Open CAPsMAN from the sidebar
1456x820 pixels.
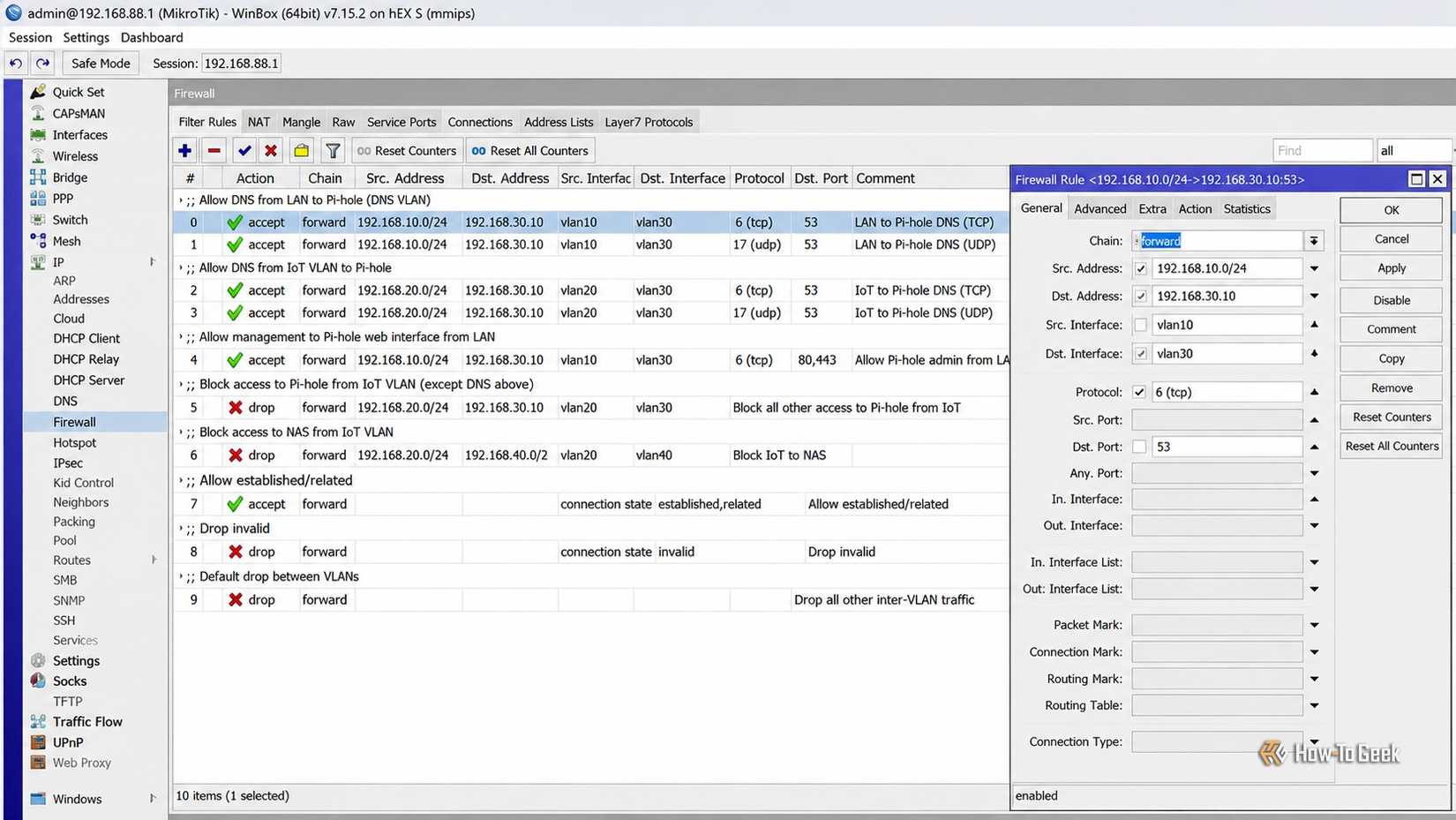(79, 113)
